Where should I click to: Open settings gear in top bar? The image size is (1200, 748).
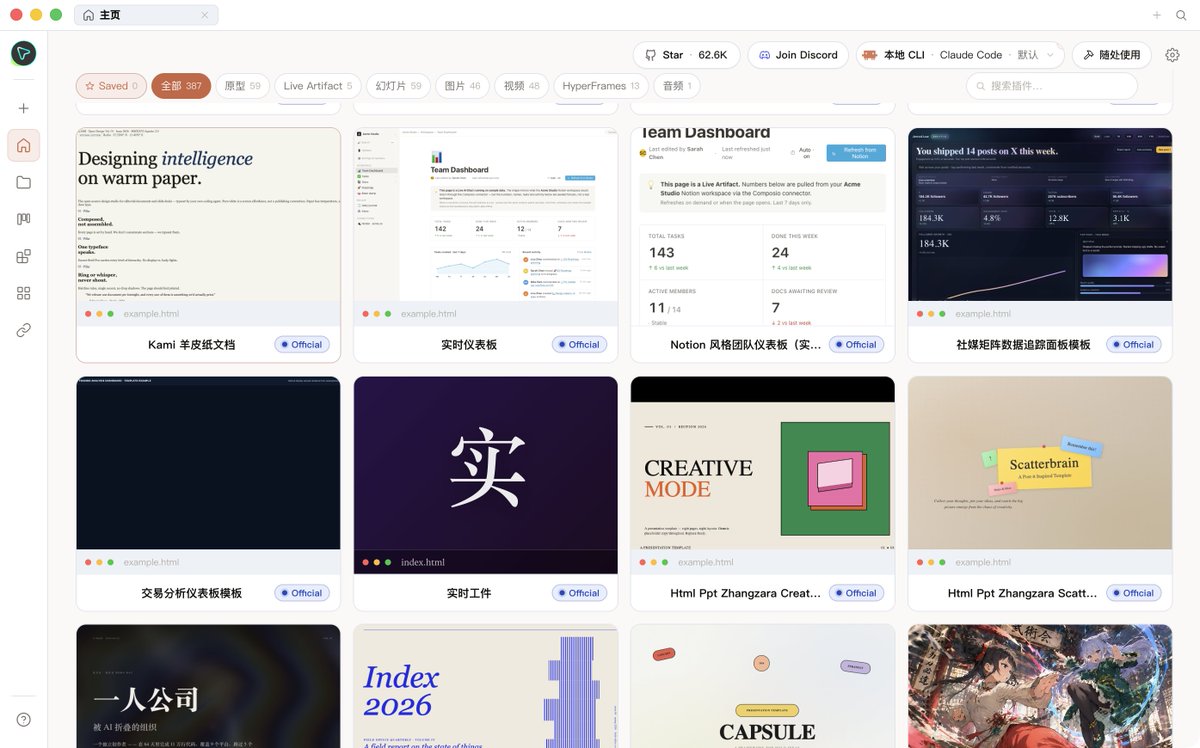[x=1173, y=55]
